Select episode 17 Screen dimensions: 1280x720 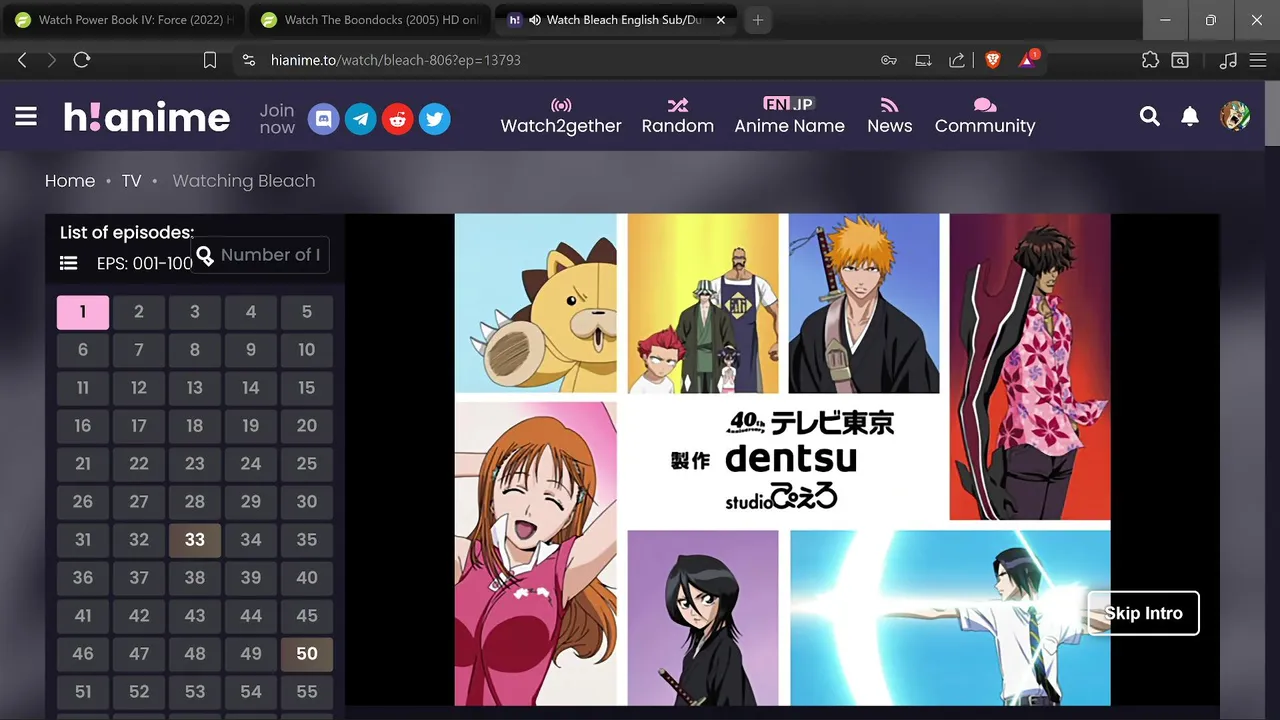click(x=139, y=426)
